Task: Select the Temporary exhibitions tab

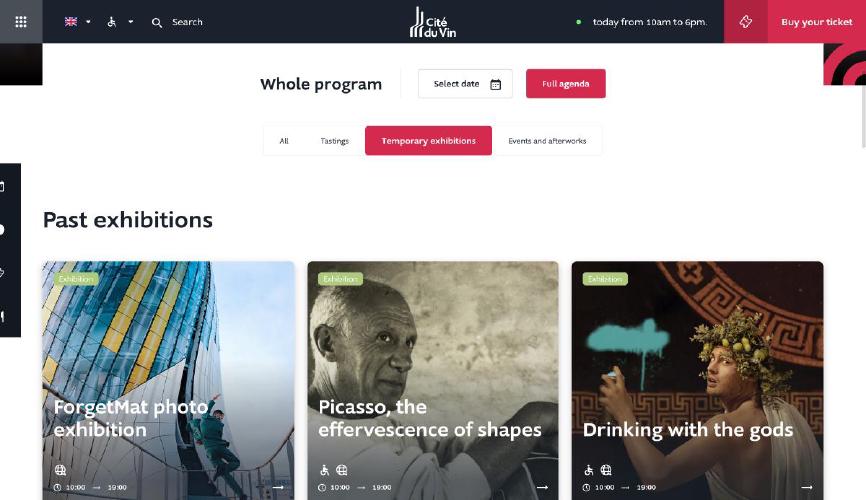Action: 428,141
